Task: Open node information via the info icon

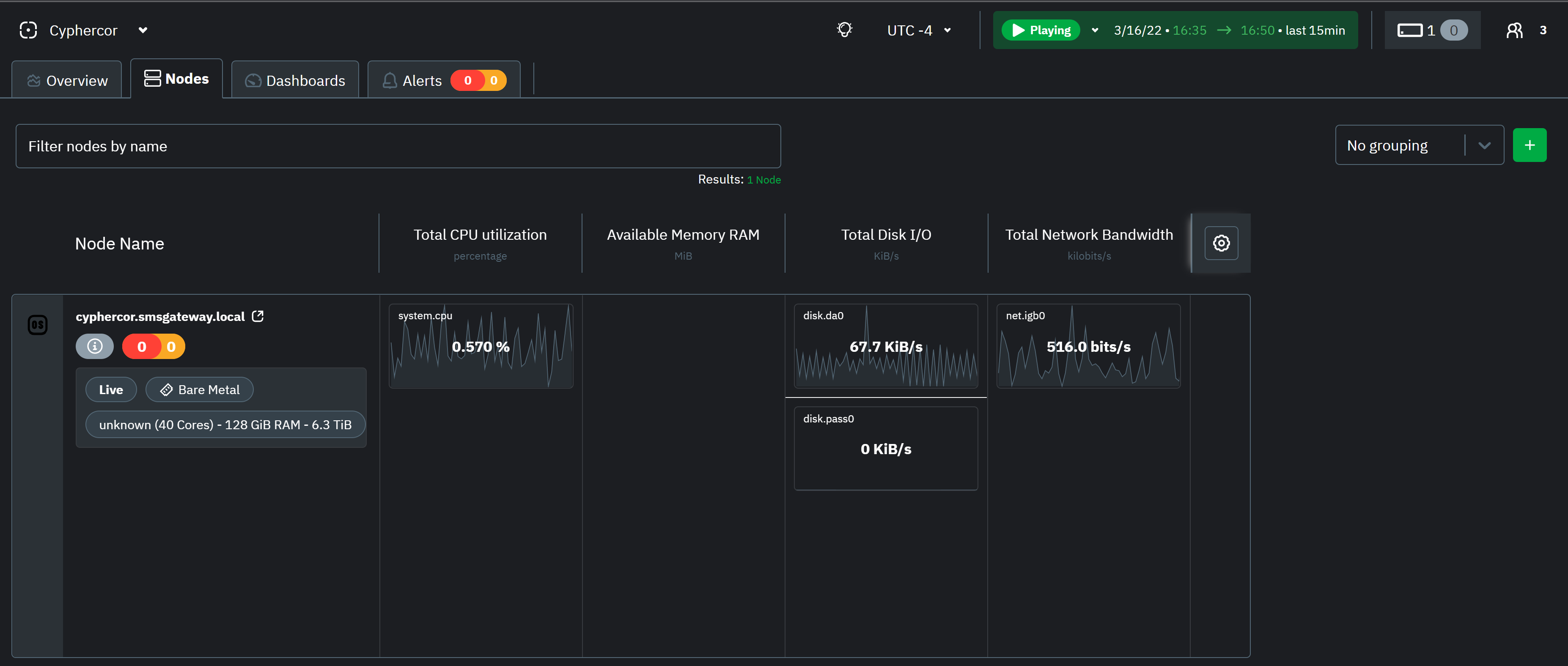Action: click(x=94, y=346)
